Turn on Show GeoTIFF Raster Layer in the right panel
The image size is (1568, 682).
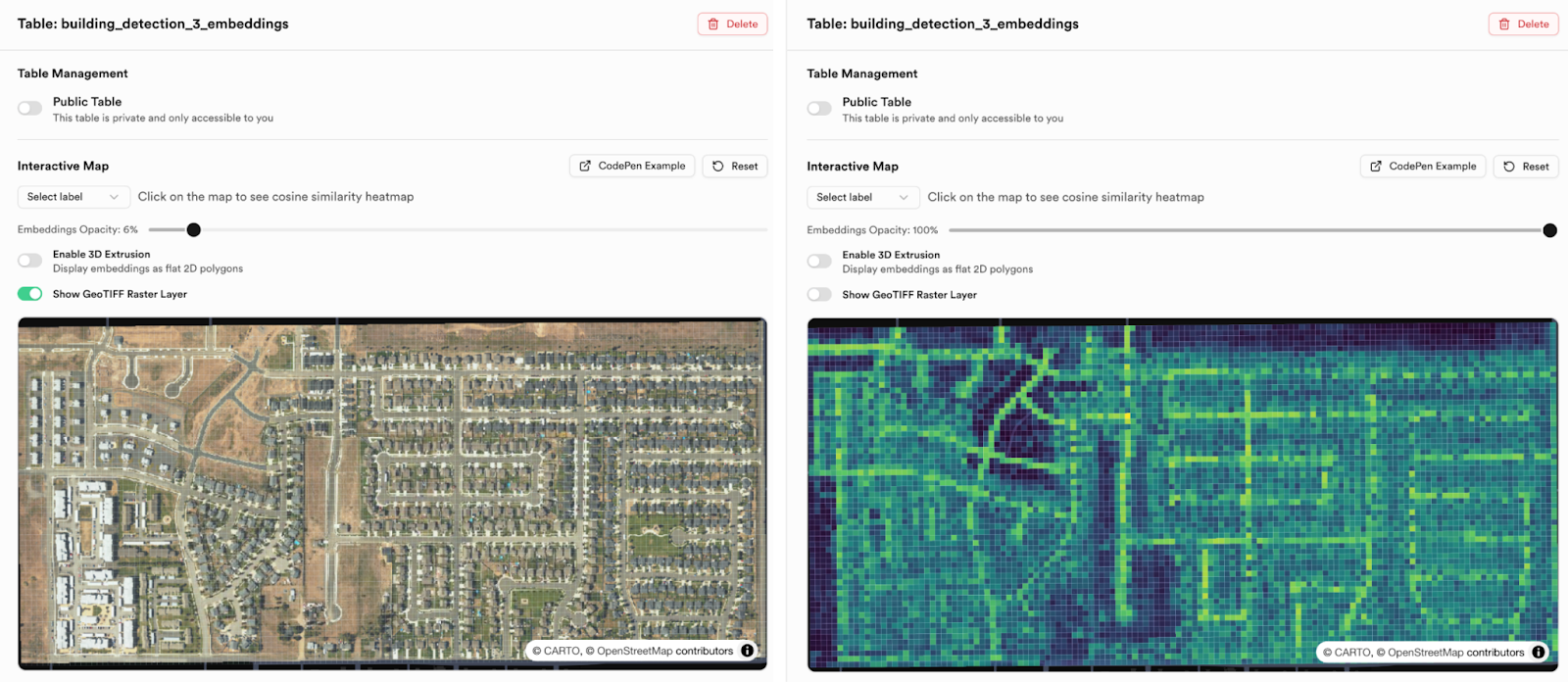pyautogui.click(x=819, y=295)
